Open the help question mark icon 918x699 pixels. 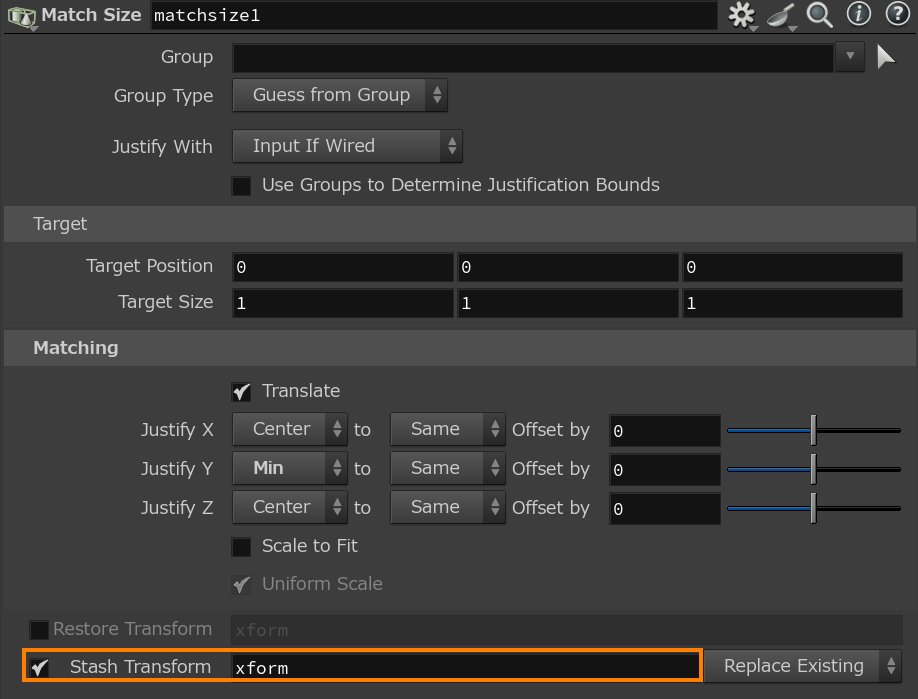(896, 15)
